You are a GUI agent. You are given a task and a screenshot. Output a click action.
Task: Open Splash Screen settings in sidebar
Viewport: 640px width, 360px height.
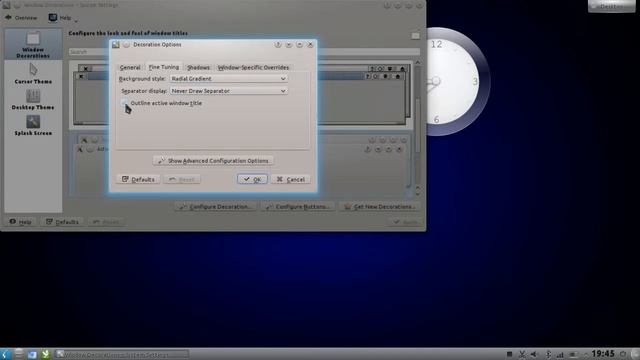[33, 125]
